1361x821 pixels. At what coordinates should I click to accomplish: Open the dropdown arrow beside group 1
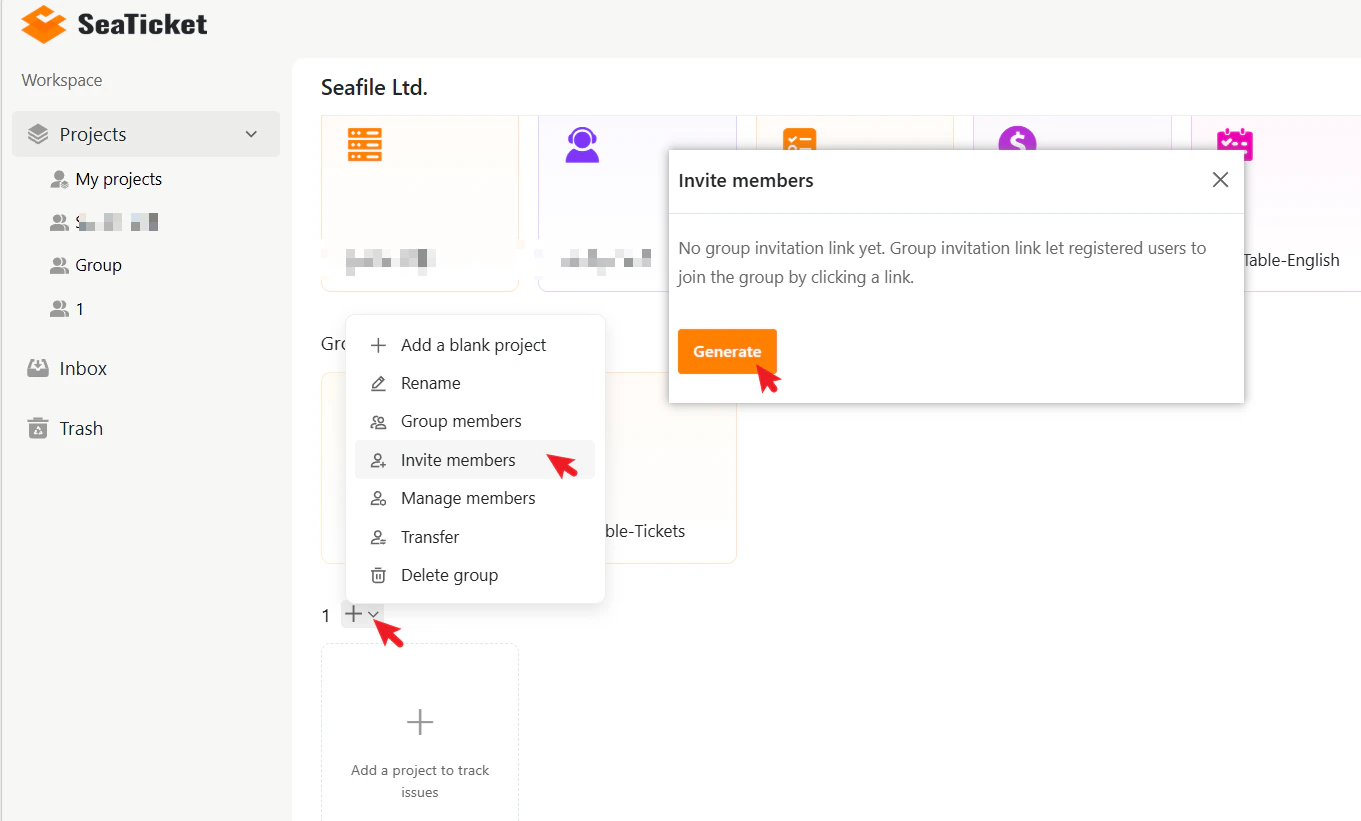tap(373, 614)
